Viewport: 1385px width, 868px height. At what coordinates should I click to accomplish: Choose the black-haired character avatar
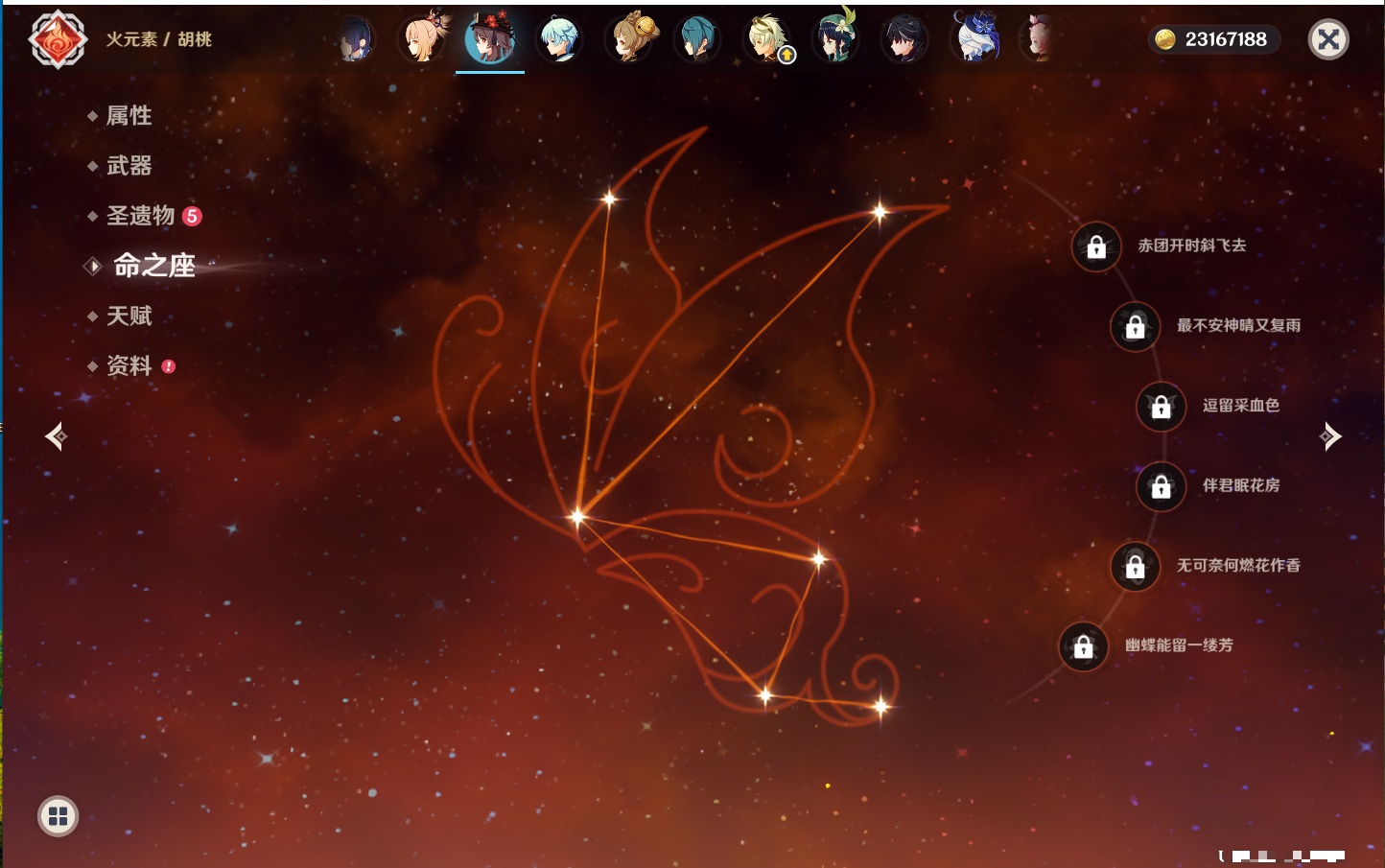pyautogui.click(x=904, y=39)
